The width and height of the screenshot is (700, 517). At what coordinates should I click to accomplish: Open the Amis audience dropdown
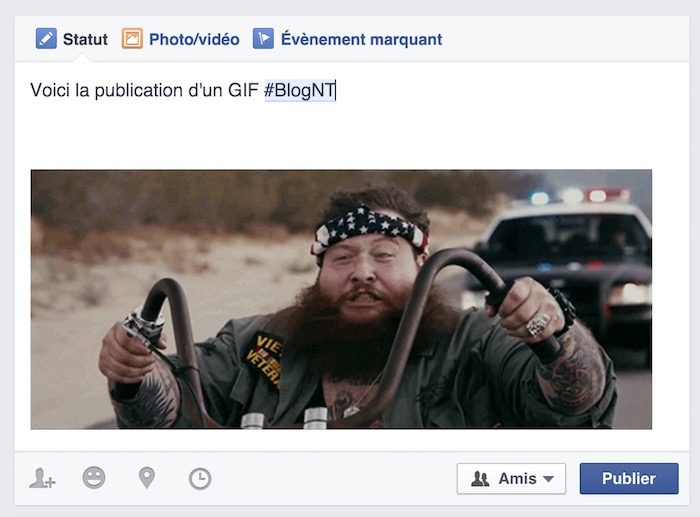(x=511, y=479)
